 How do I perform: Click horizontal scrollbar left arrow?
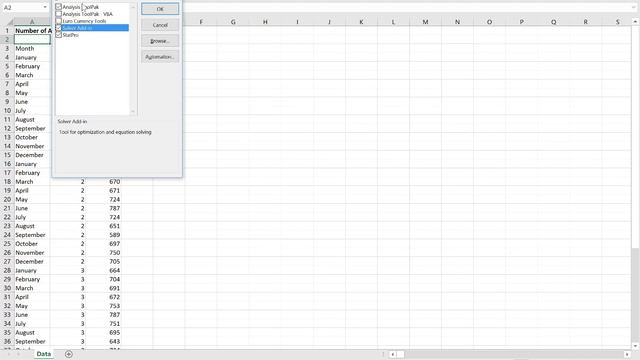[393, 354]
